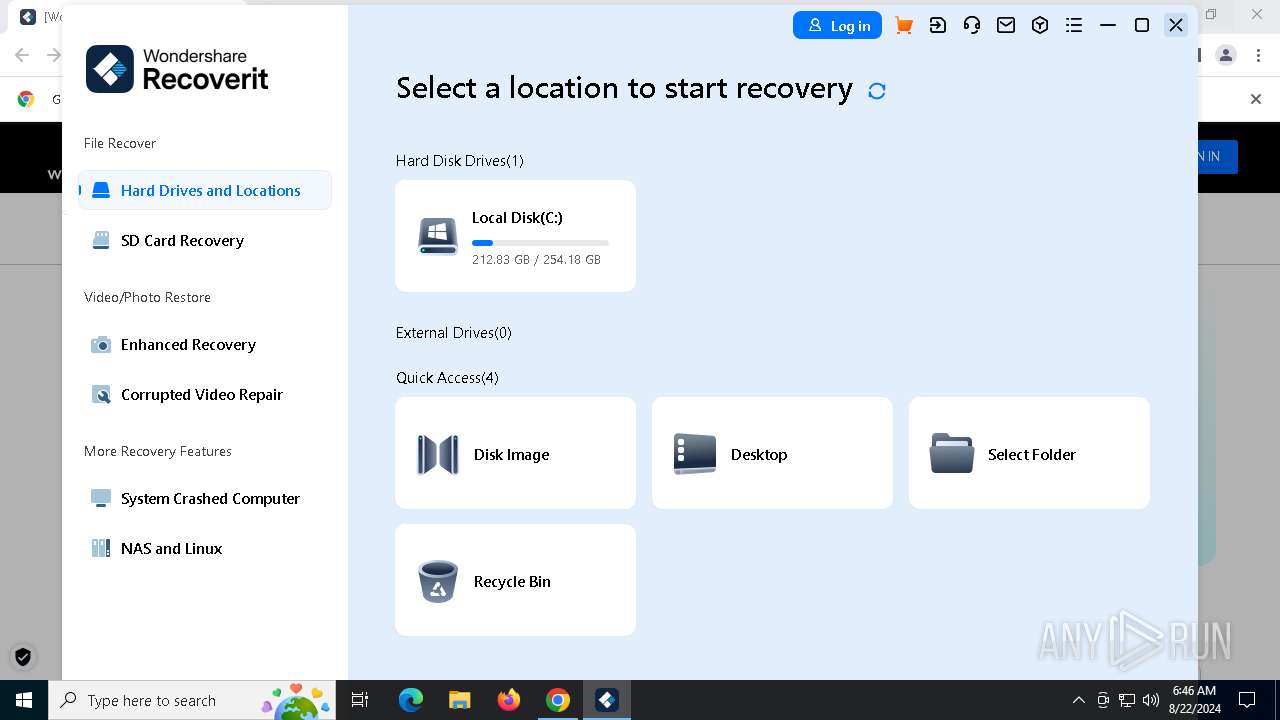Click the 212.83 GB / 254.18 GB text
The image size is (1280, 720).
pos(536,259)
